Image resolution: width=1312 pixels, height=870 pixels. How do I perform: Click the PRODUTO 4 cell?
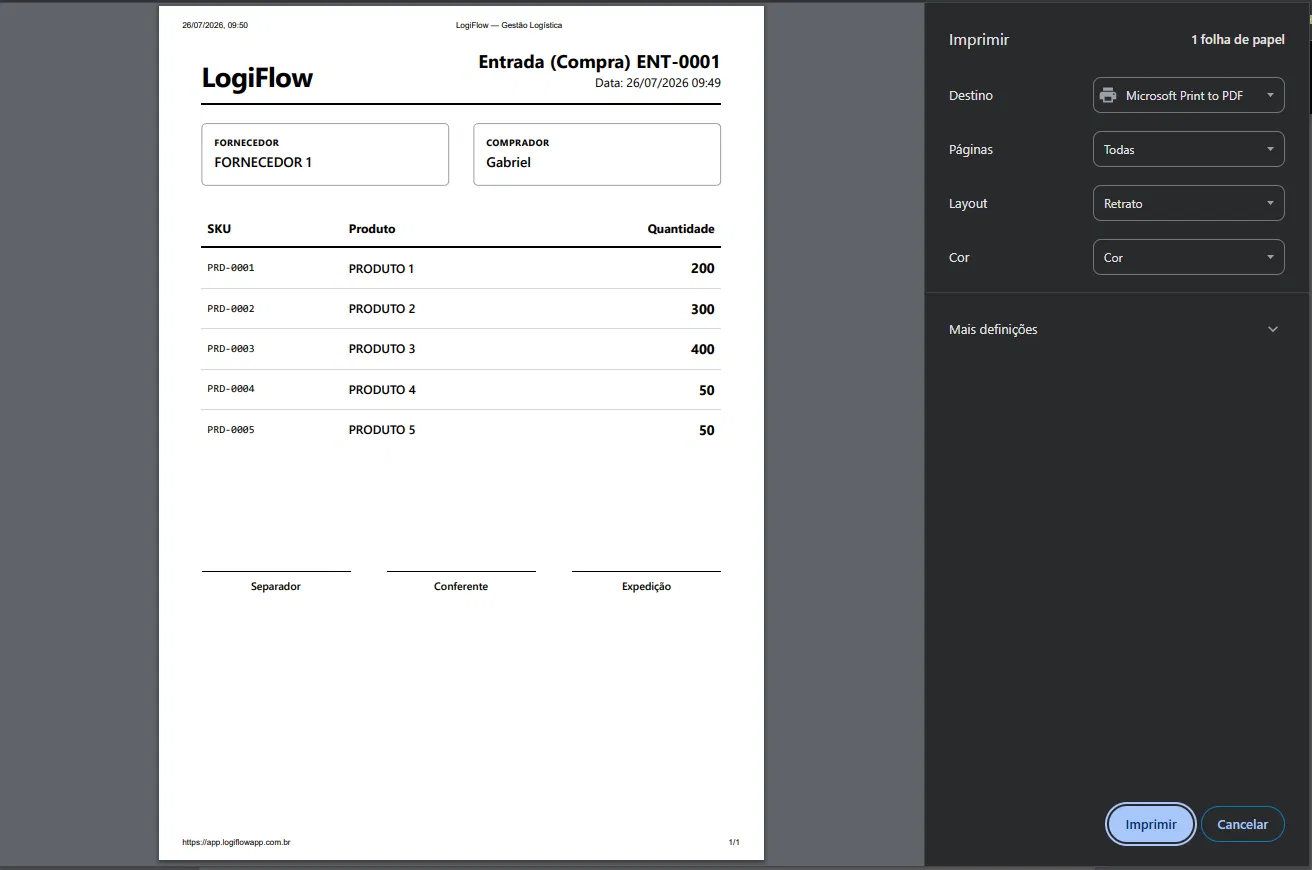[382, 390]
